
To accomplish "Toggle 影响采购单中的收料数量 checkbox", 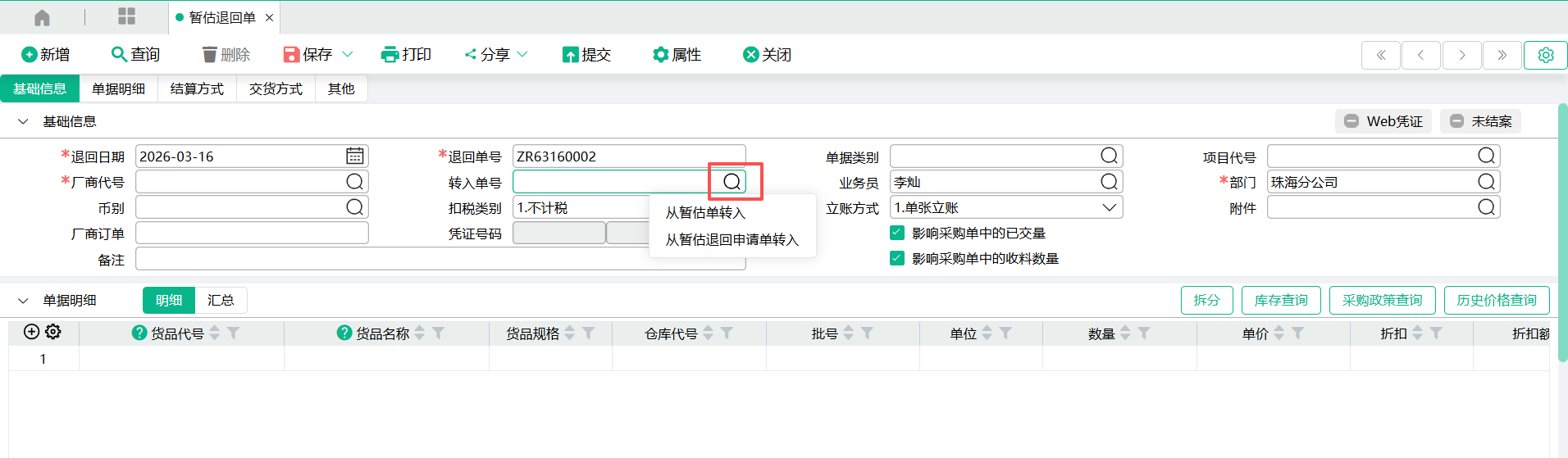I will click(897, 259).
